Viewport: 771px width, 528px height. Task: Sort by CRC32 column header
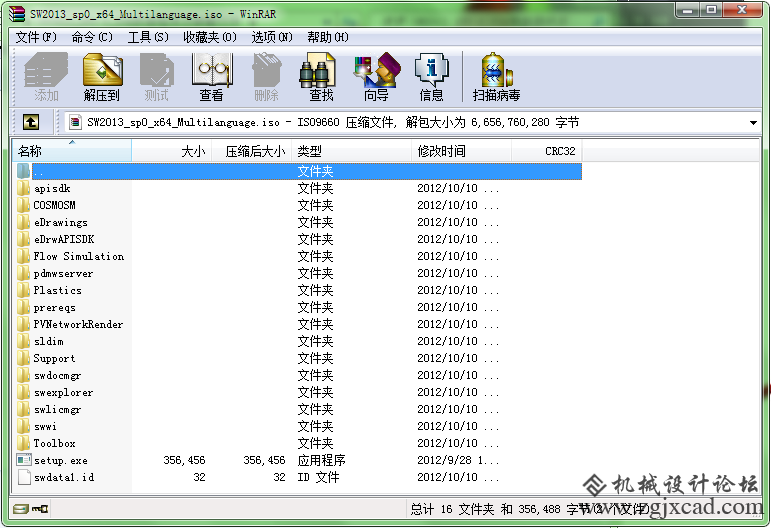[547, 151]
